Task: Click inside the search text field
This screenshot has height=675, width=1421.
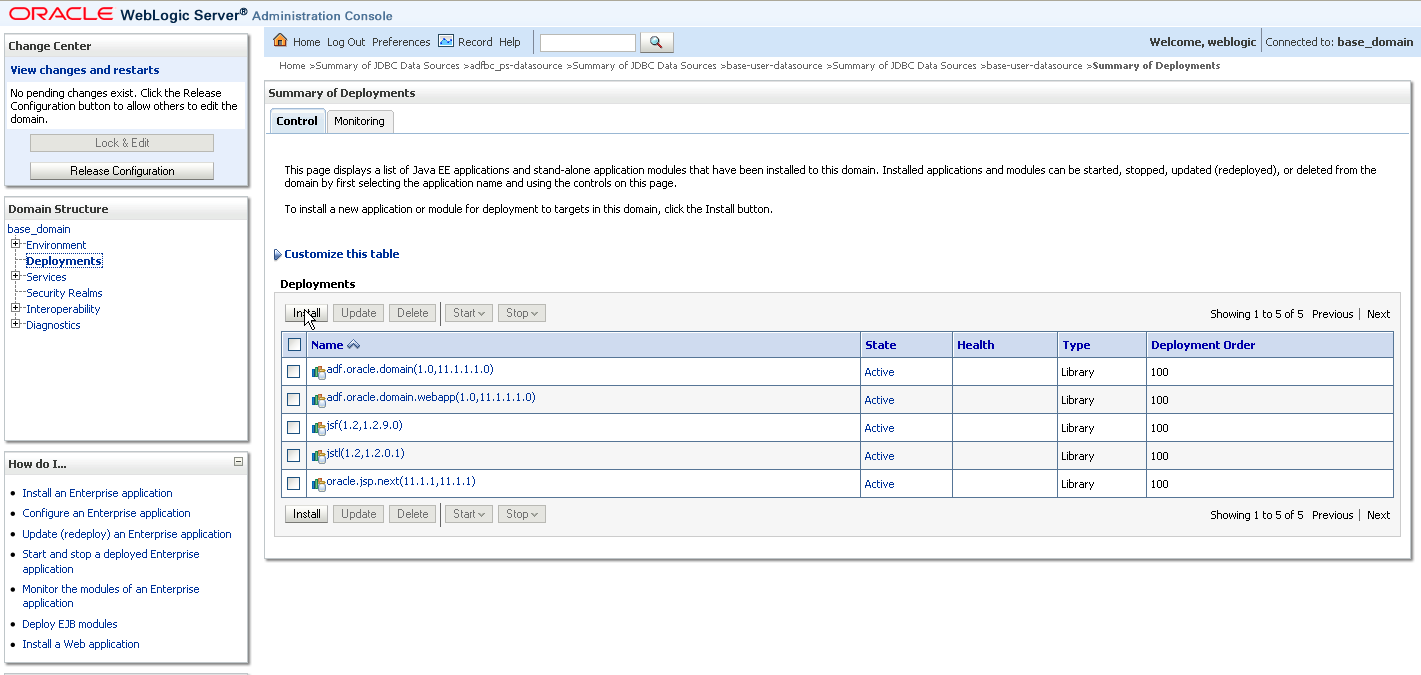Action: point(588,42)
